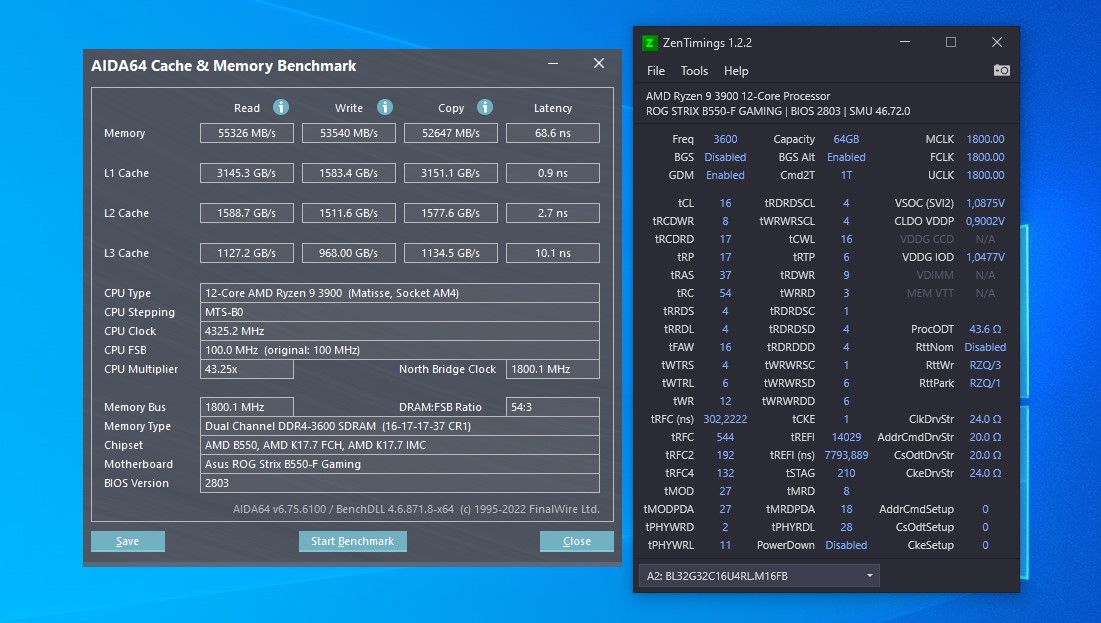The height and width of the screenshot is (623, 1101).
Task: Click the tSTAG value 210
Action: pos(846,473)
